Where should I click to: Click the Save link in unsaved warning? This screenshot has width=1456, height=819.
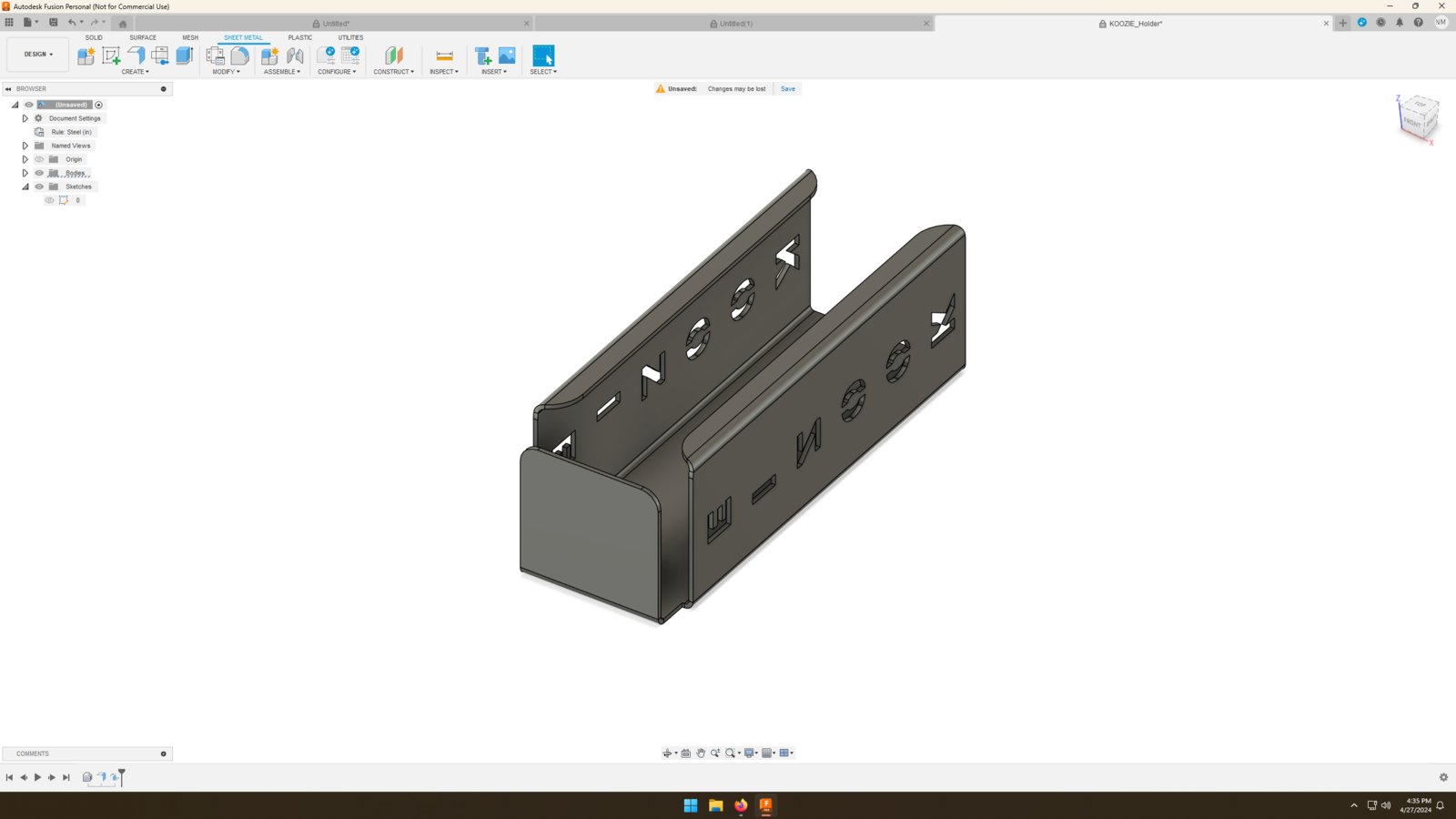coord(788,89)
